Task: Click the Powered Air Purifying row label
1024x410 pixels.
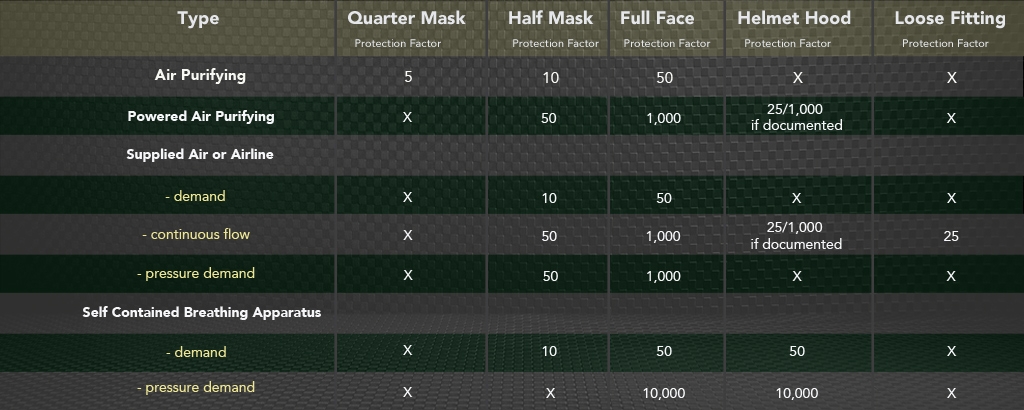Action: [x=200, y=116]
